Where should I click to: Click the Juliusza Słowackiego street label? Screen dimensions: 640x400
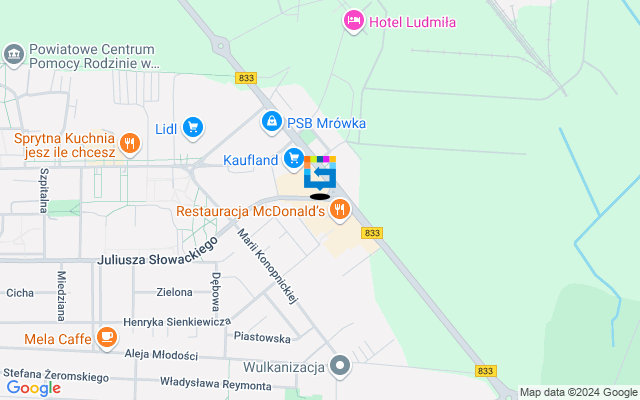[159, 253]
